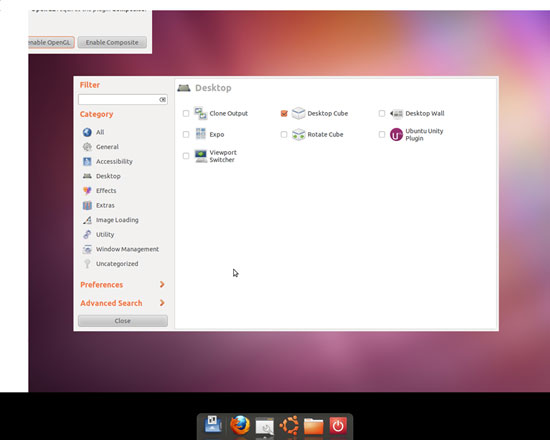Launch Firefox from the dock
Viewport: 550px width, 440px height.
click(x=240, y=425)
